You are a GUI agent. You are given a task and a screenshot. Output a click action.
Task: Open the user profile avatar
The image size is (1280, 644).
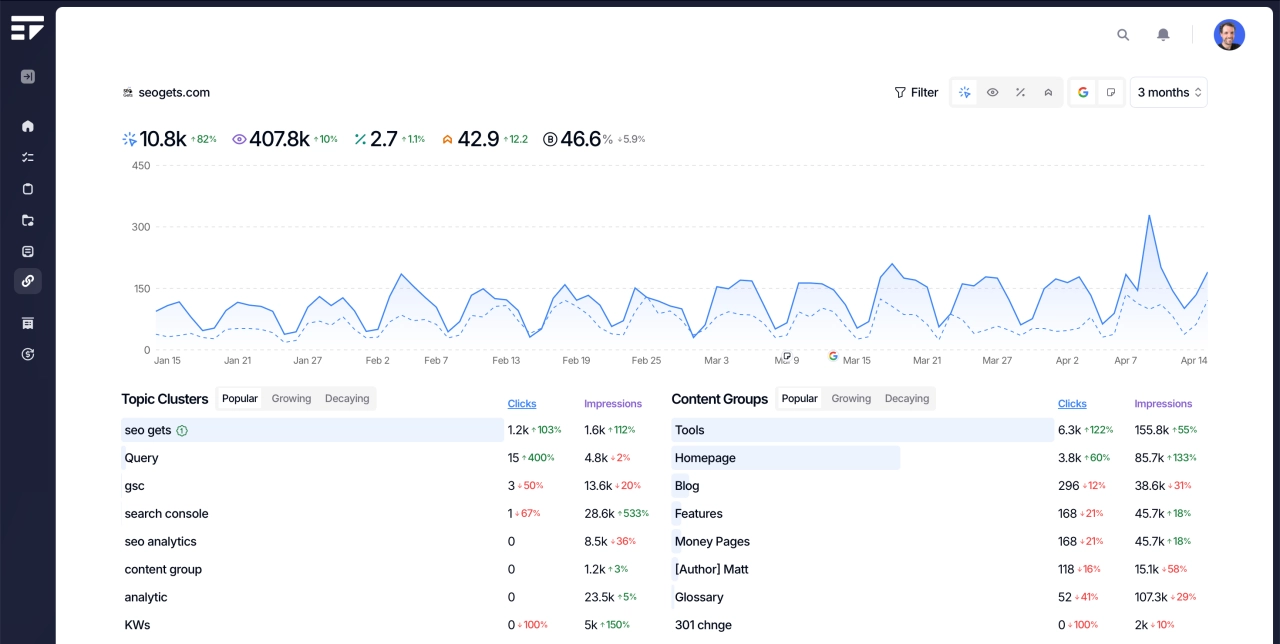tap(1229, 35)
